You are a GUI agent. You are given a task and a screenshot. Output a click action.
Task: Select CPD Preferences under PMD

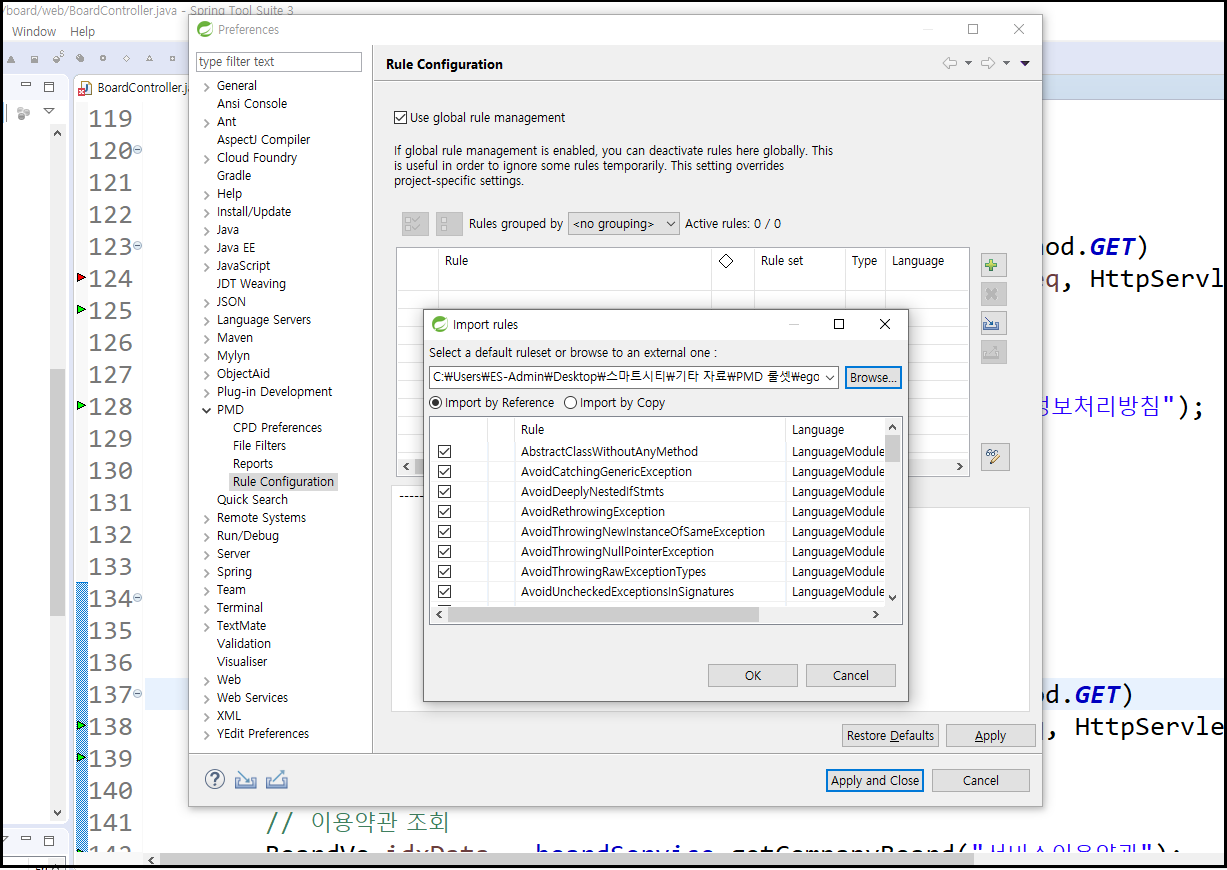(x=277, y=427)
